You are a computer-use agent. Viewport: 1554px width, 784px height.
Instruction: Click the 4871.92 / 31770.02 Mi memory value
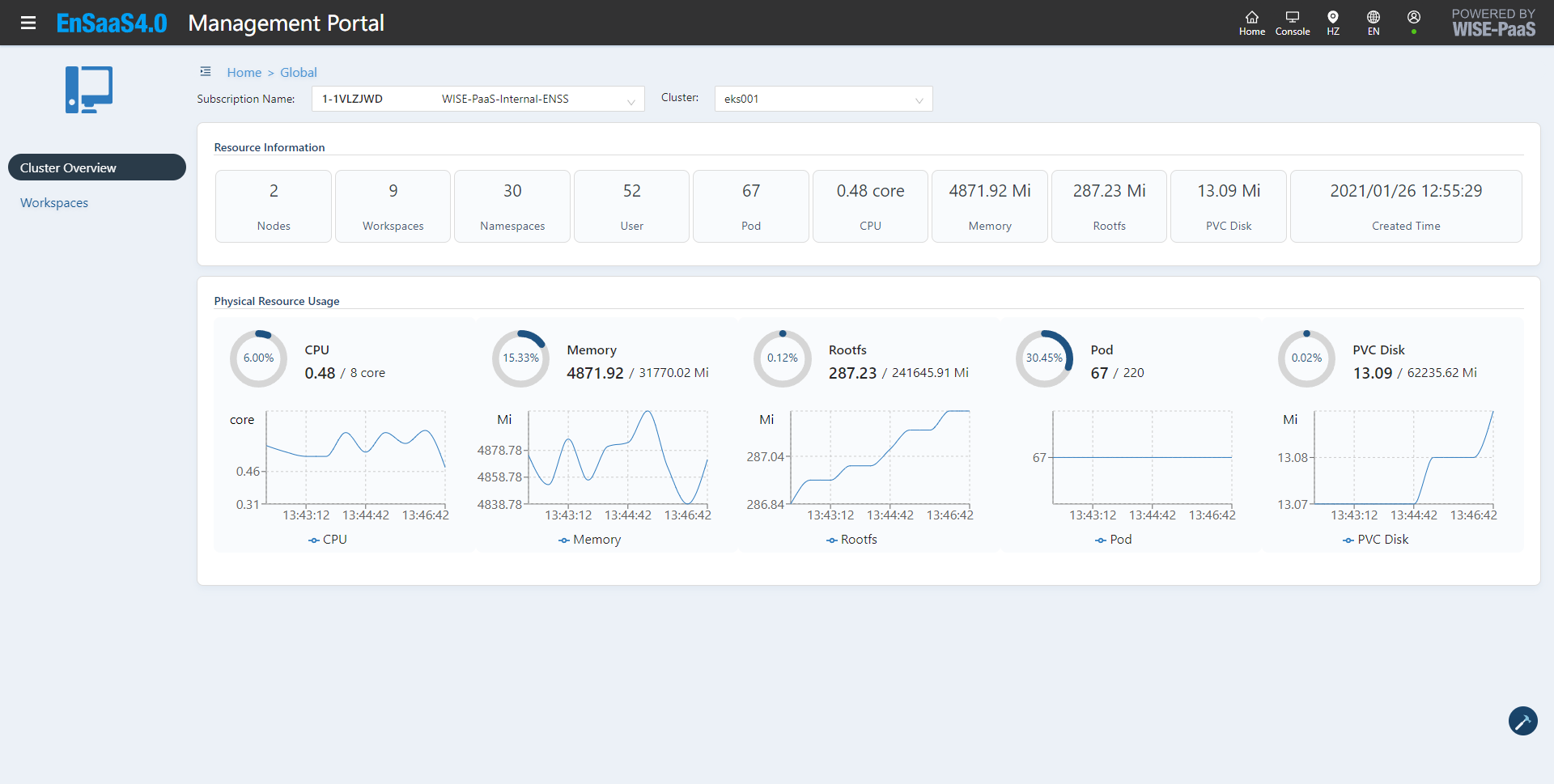tap(638, 373)
